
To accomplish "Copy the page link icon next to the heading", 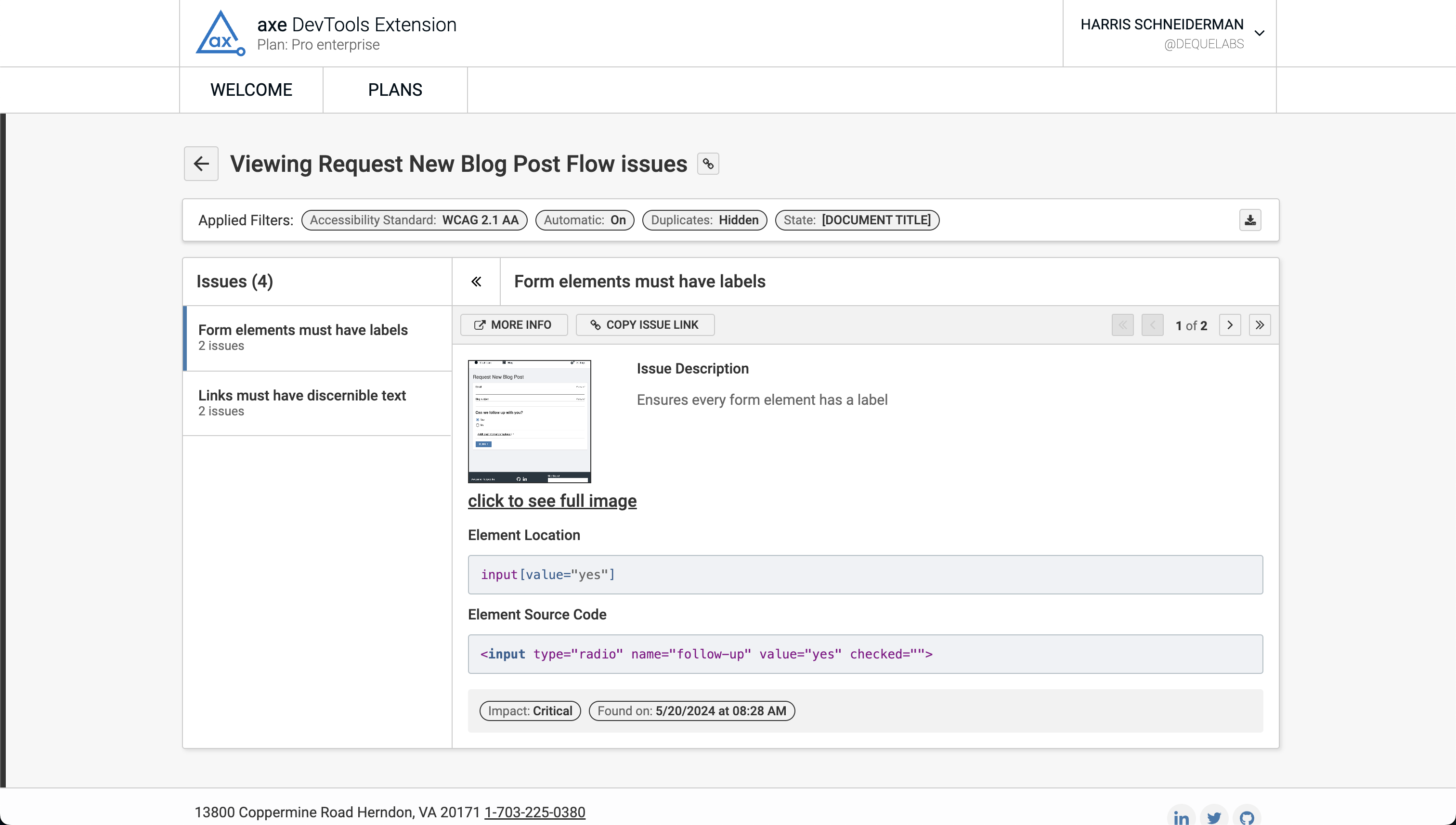I will (707, 164).
